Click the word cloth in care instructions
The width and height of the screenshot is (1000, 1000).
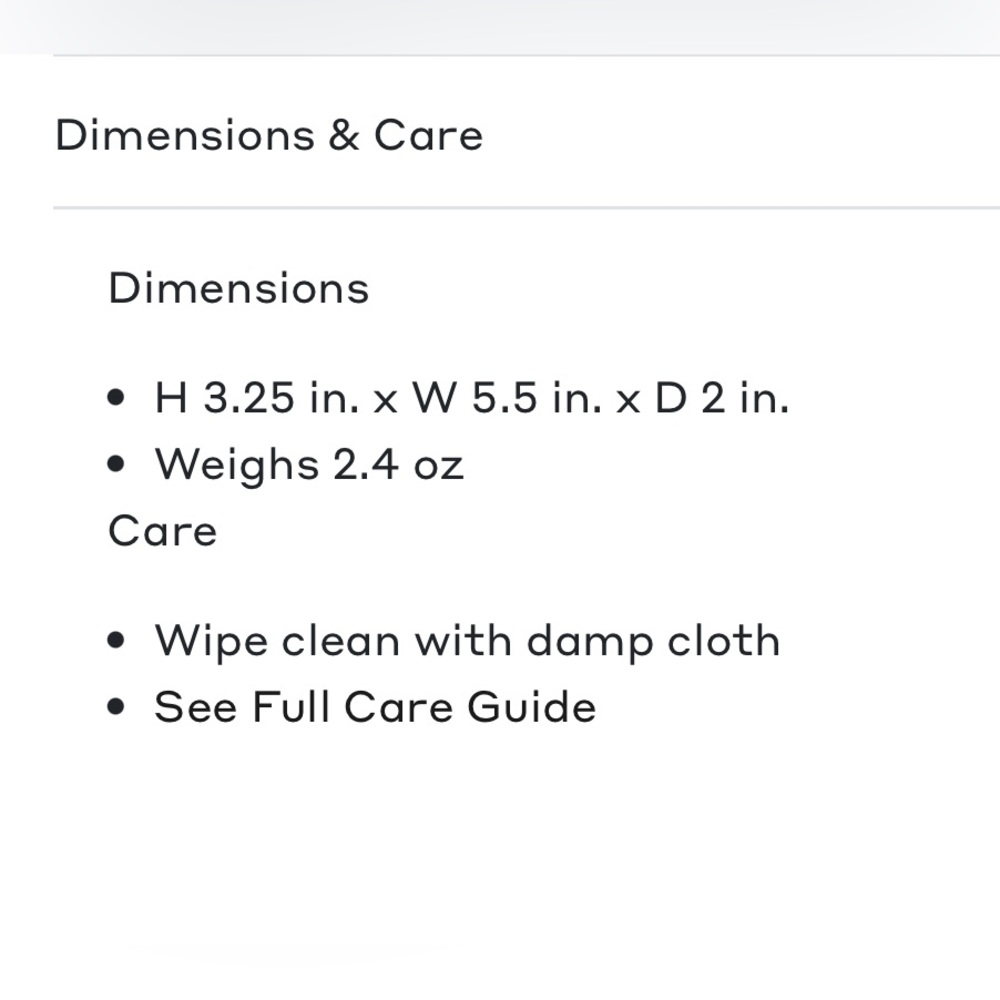pos(723,639)
